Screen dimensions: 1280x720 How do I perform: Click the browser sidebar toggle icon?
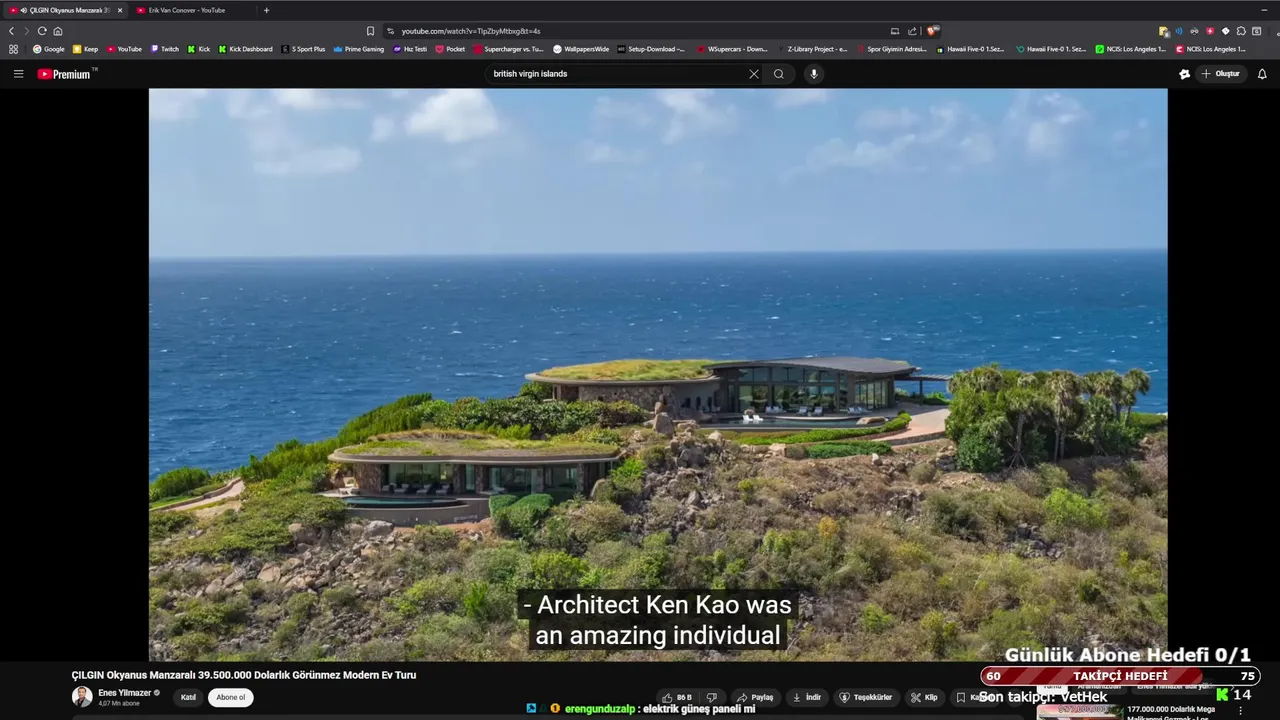click(x=1256, y=31)
